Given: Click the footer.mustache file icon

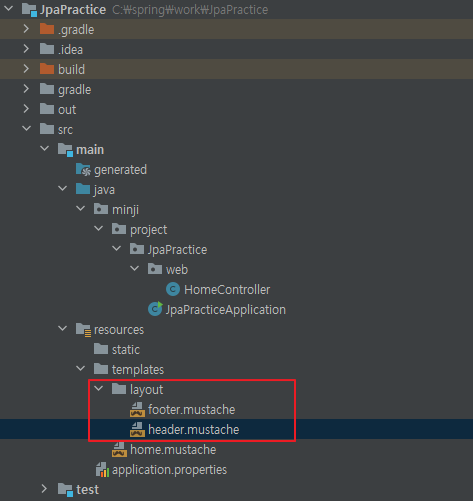Looking at the screenshot, I should click(x=137, y=410).
